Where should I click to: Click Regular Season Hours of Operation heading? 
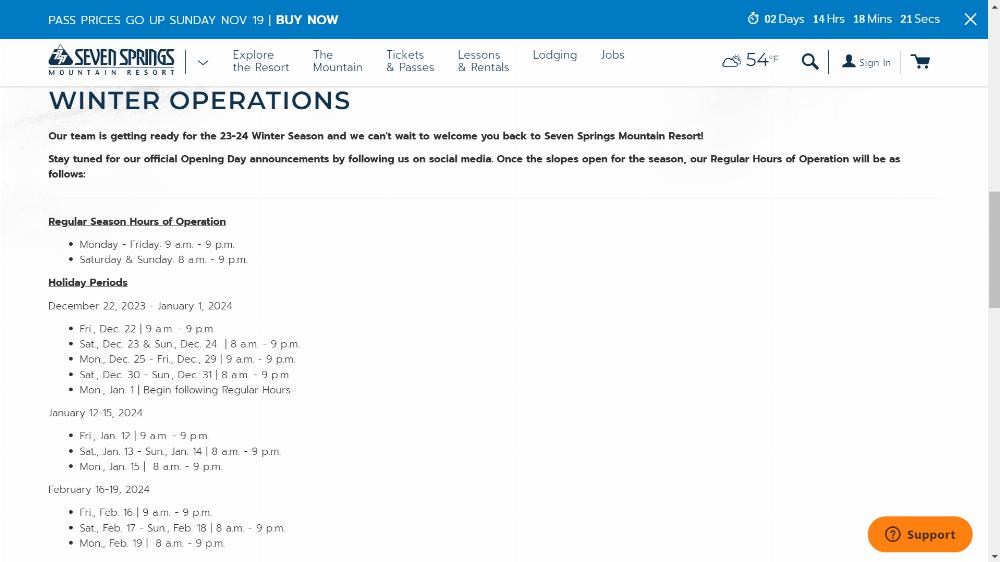pyautogui.click(x=137, y=221)
